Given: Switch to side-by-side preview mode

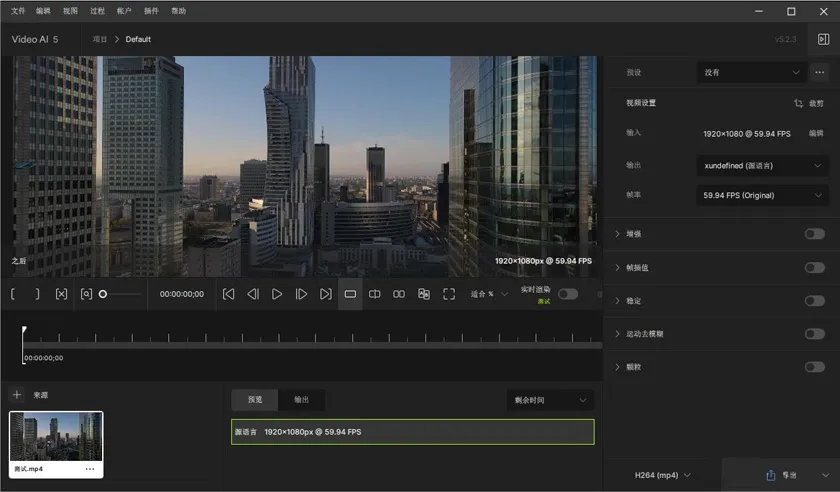Looking at the screenshot, I should point(399,294).
